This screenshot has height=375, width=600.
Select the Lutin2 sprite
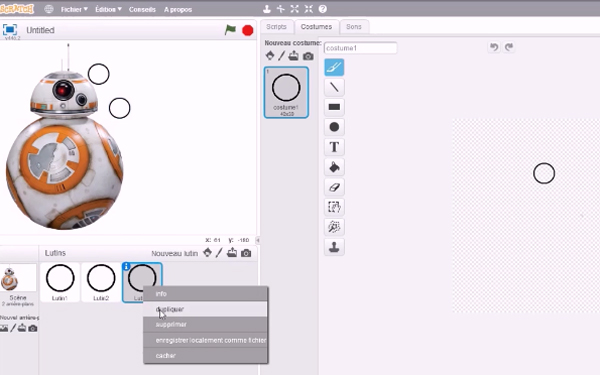coord(101,282)
